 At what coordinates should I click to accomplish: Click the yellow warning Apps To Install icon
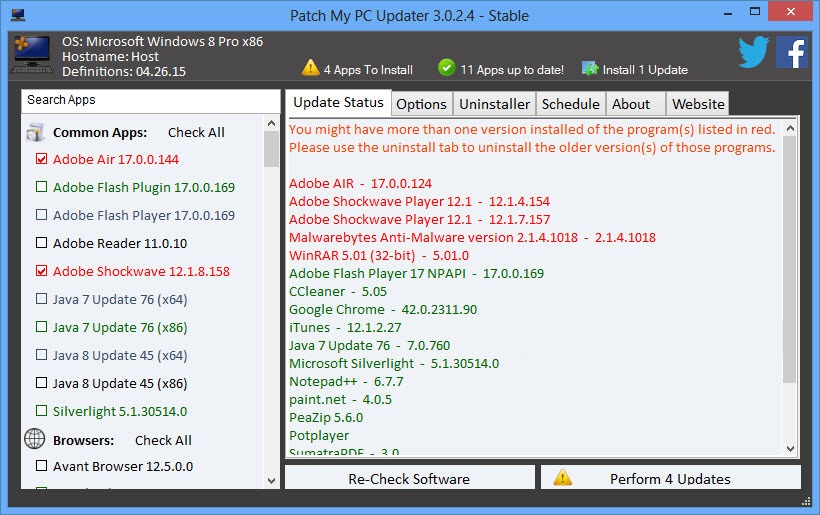310,69
